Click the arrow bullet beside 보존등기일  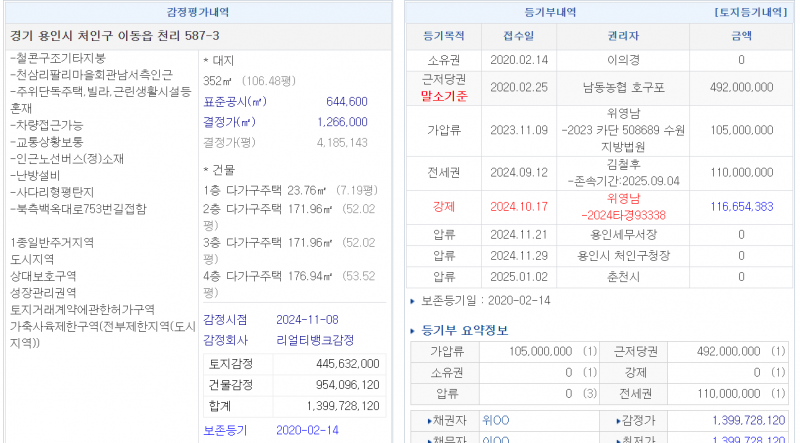(414, 300)
